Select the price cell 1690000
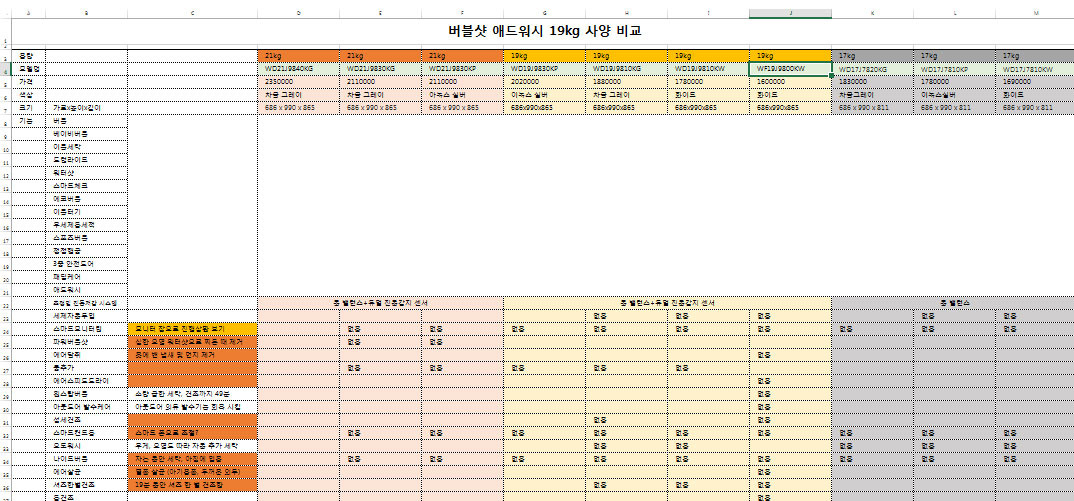 pyautogui.click(x=1036, y=81)
